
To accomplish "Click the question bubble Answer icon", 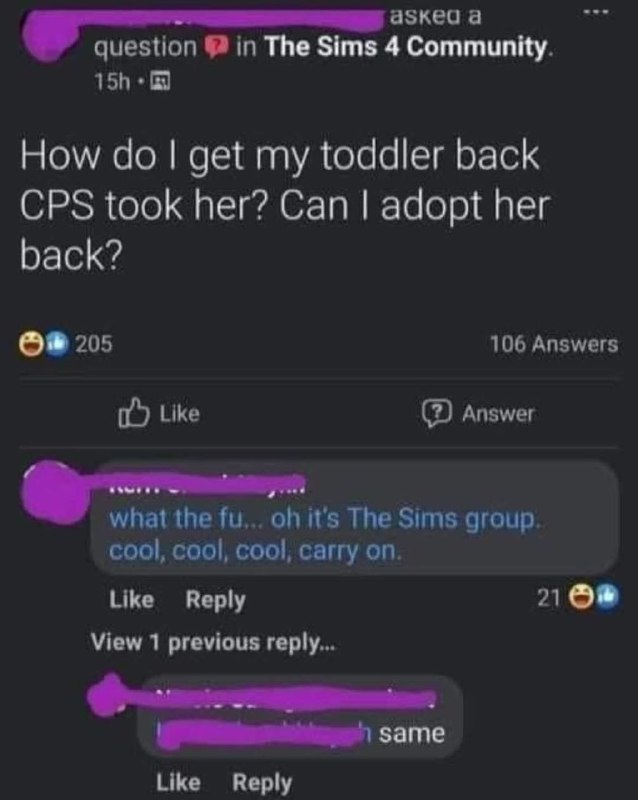I will point(436,413).
